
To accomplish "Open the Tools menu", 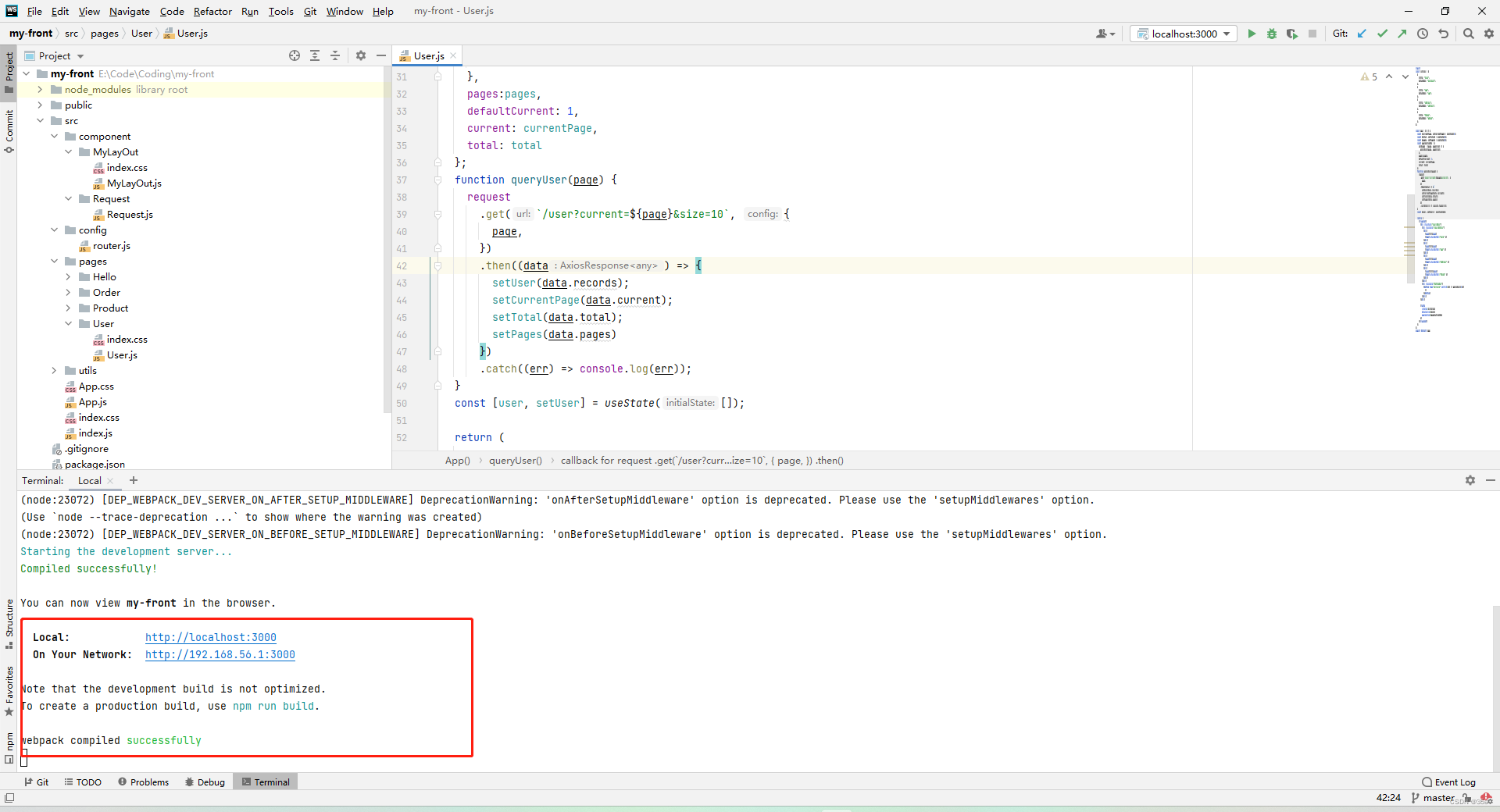I will pos(280,11).
